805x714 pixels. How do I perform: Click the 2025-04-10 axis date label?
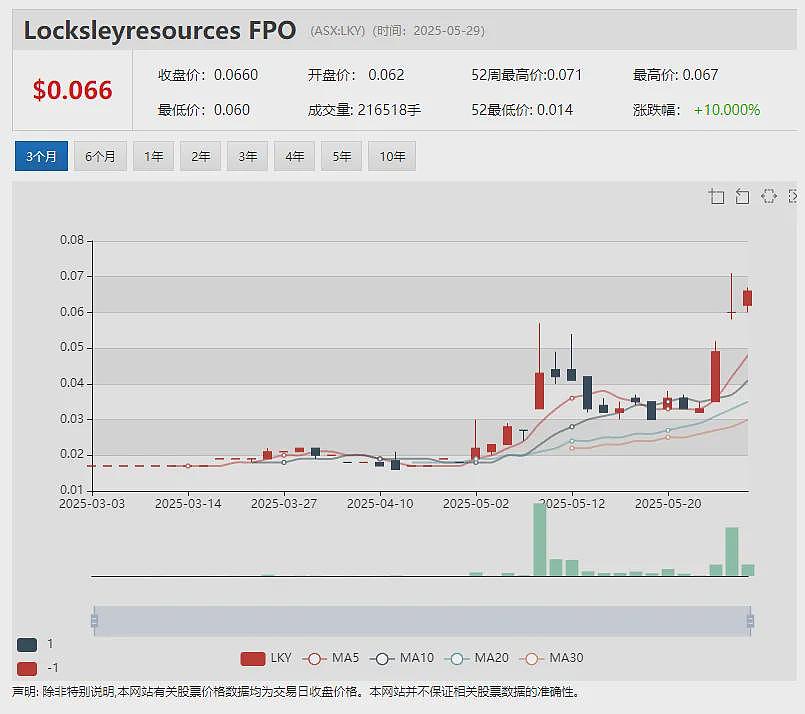click(380, 504)
